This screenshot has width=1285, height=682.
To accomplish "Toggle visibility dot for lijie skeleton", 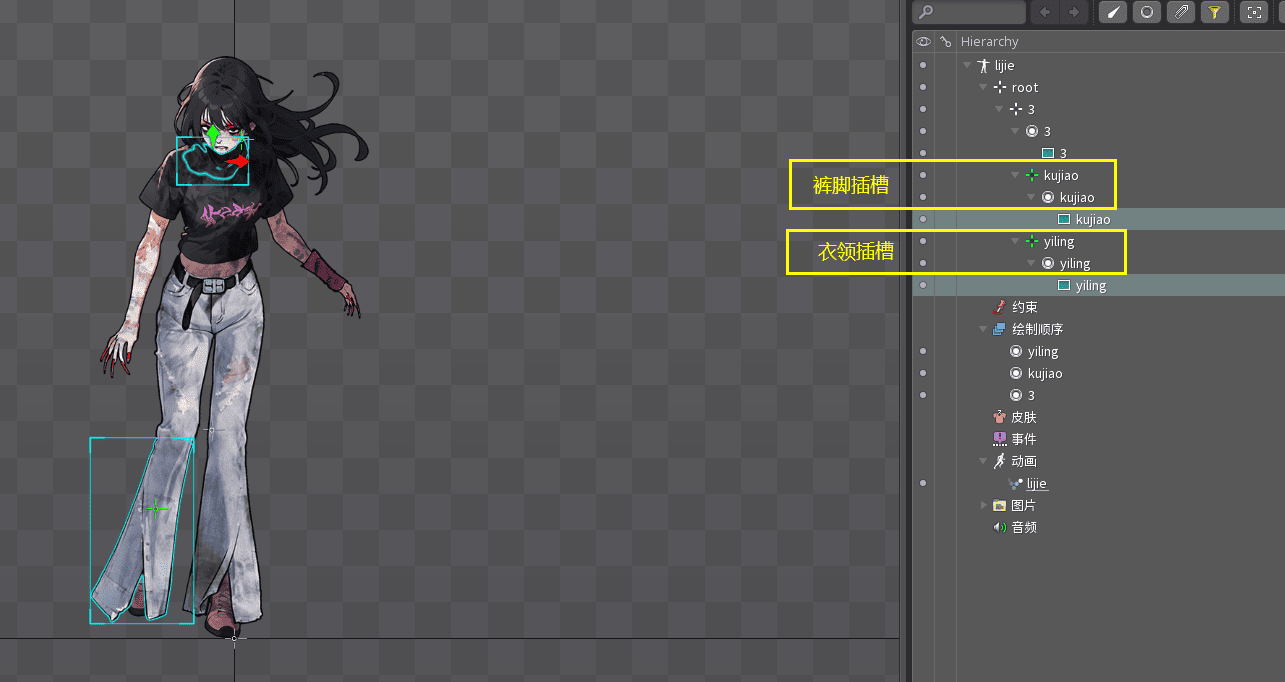I will pos(923,66).
